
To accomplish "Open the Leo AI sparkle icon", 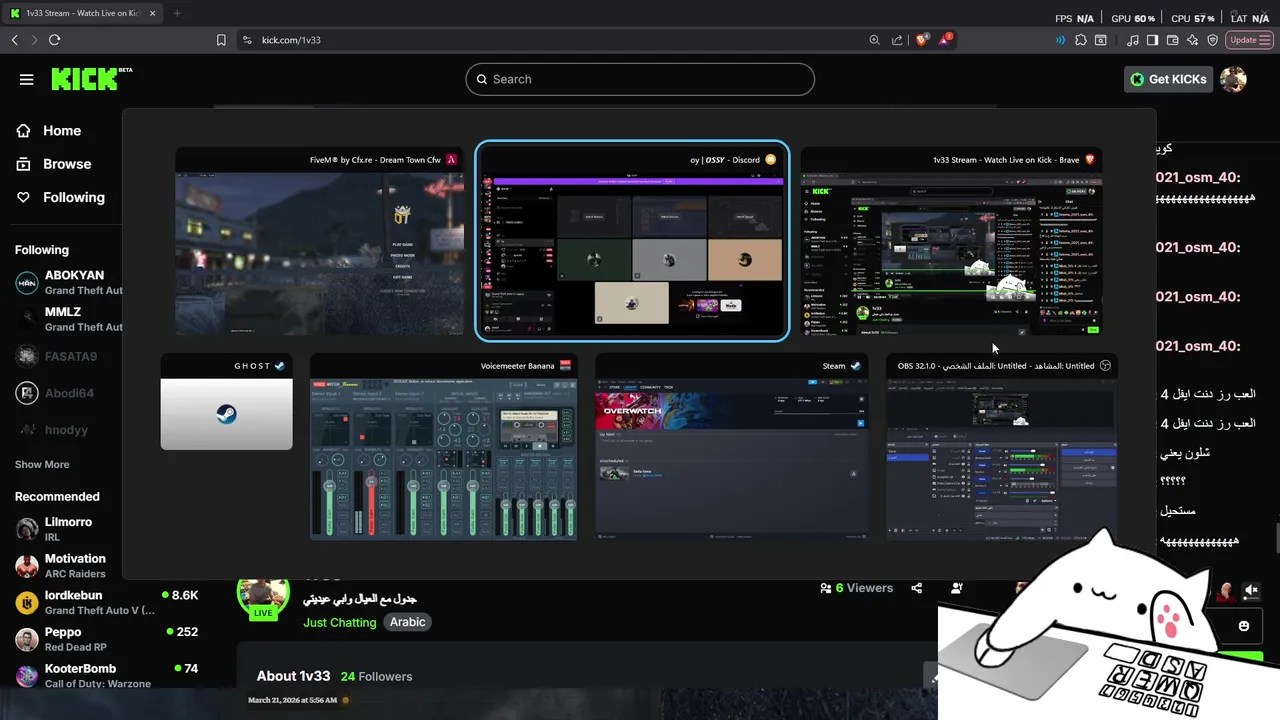I will (1192, 40).
